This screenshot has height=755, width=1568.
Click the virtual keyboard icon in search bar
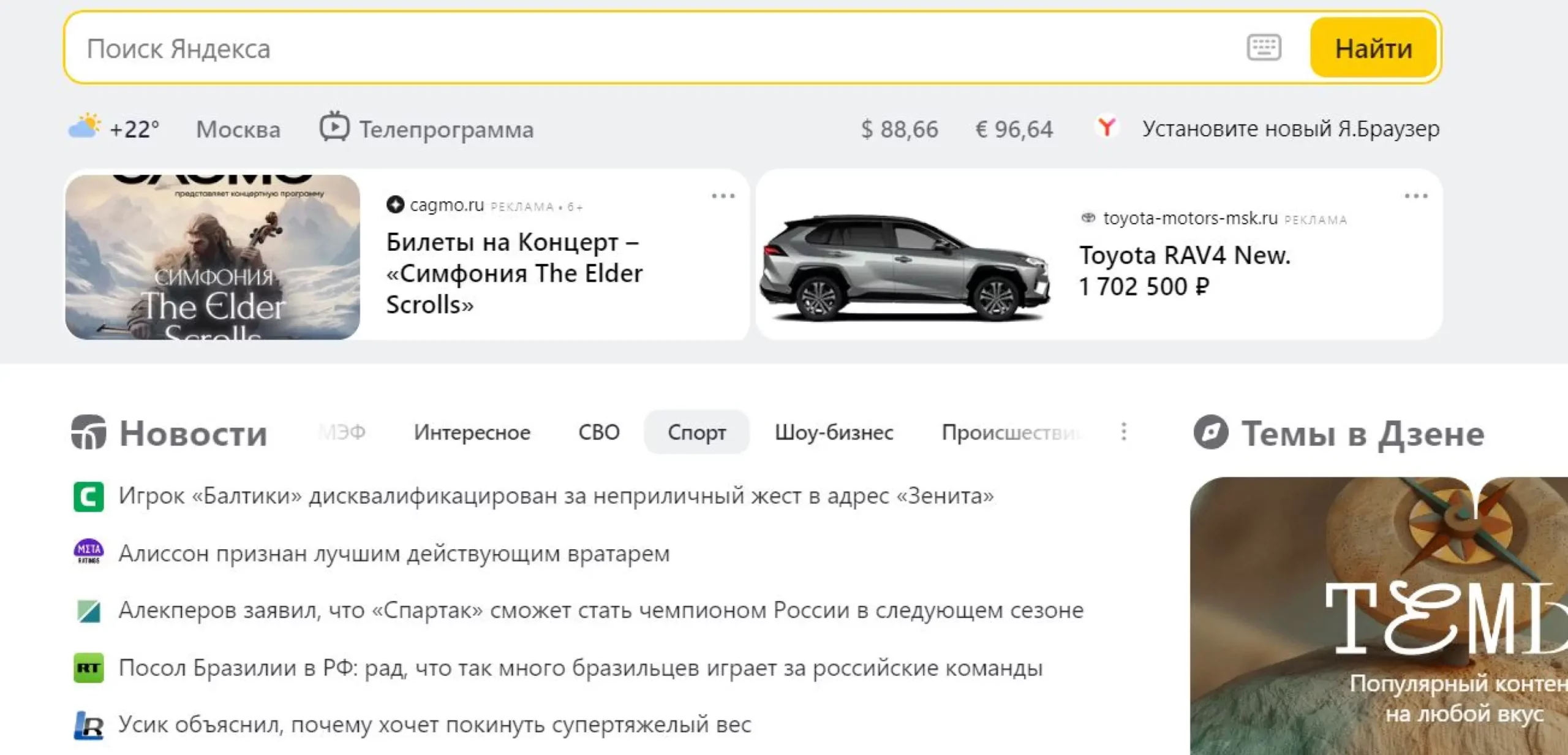pyautogui.click(x=1263, y=48)
